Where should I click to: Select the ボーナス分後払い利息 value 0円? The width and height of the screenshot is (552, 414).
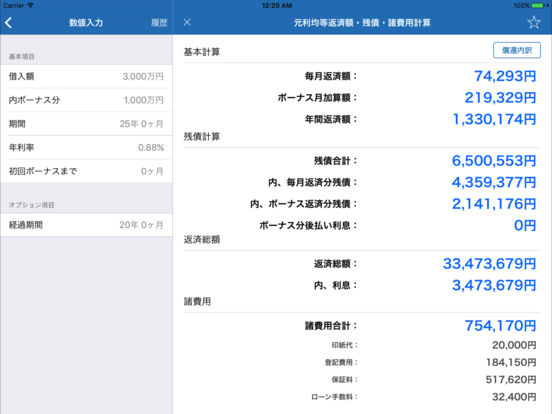pos(525,225)
